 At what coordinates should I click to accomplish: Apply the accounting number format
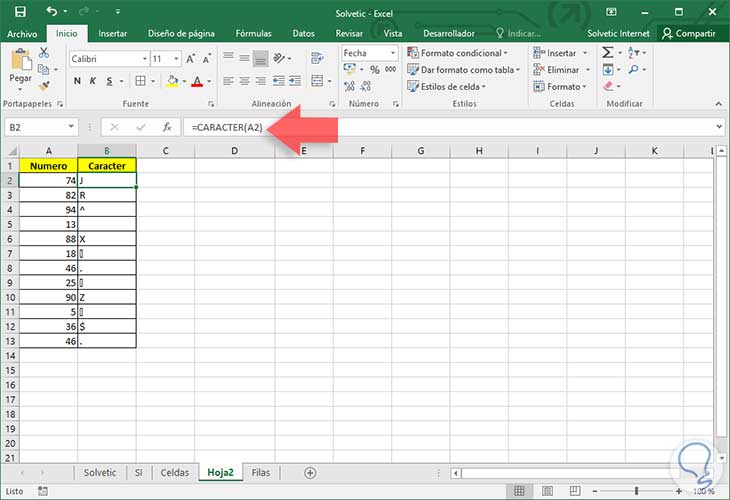350,69
